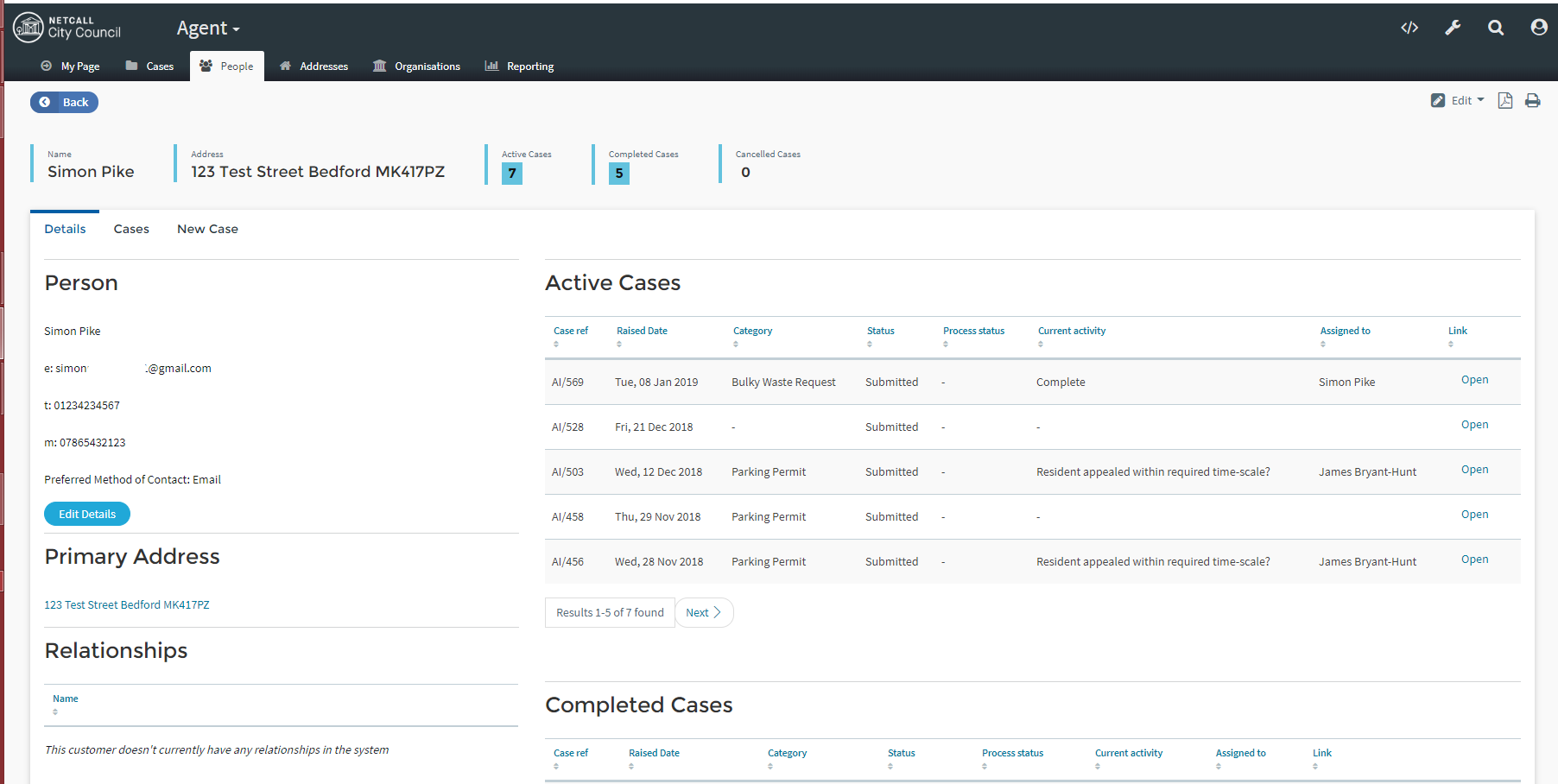Sort Completed Cases by Raised Date
Viewport: 1558px width, 784px height.
tap(654, 758)
